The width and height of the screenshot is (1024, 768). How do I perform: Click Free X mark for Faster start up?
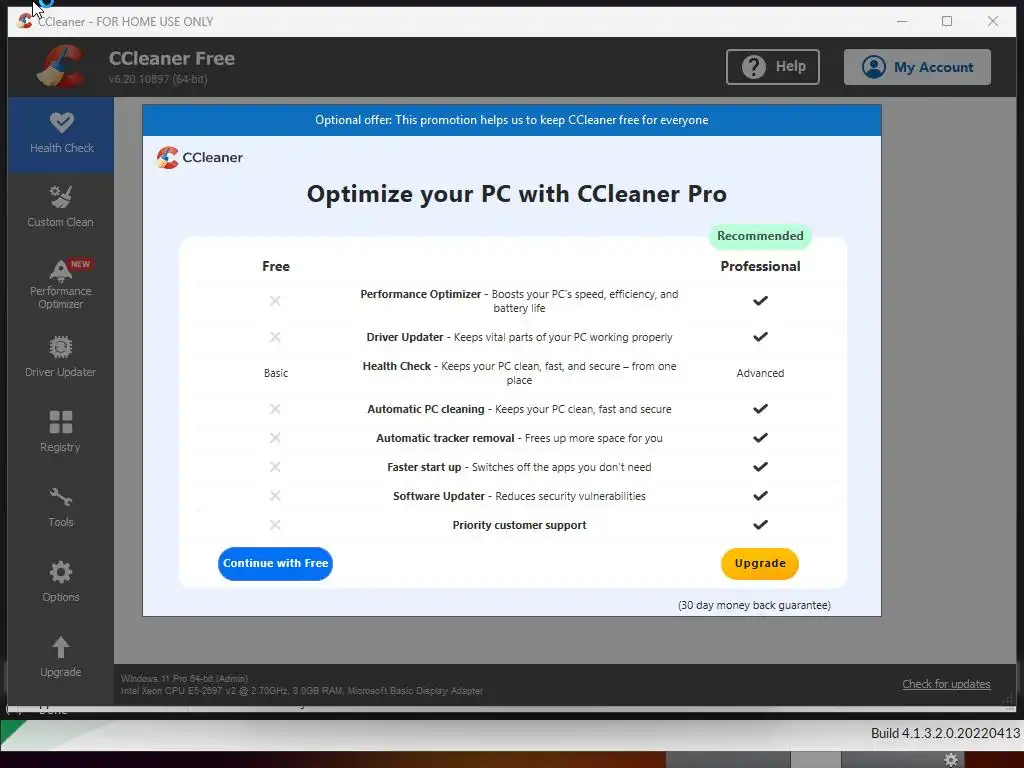tap(275, 467)
